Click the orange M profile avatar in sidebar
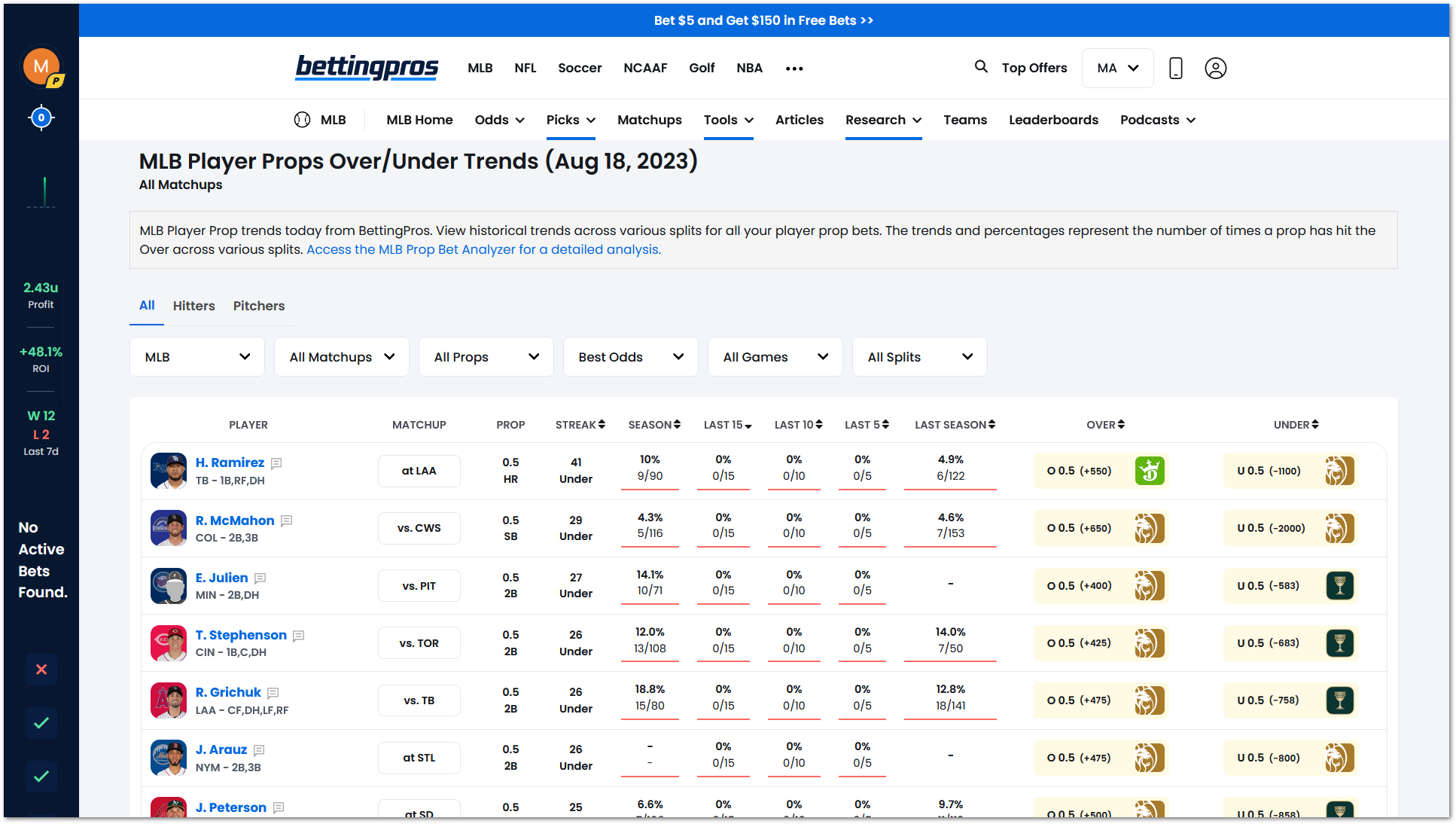Image resolution: width=1456 pixels, height=824 pixels. point(41,66)
